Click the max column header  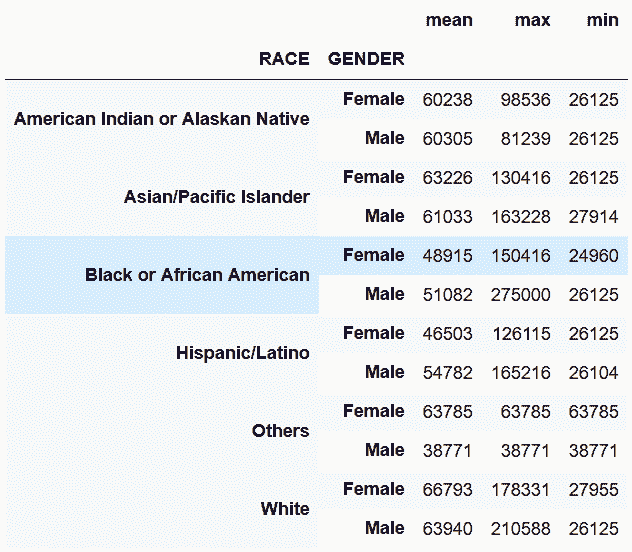click(532, 20)
